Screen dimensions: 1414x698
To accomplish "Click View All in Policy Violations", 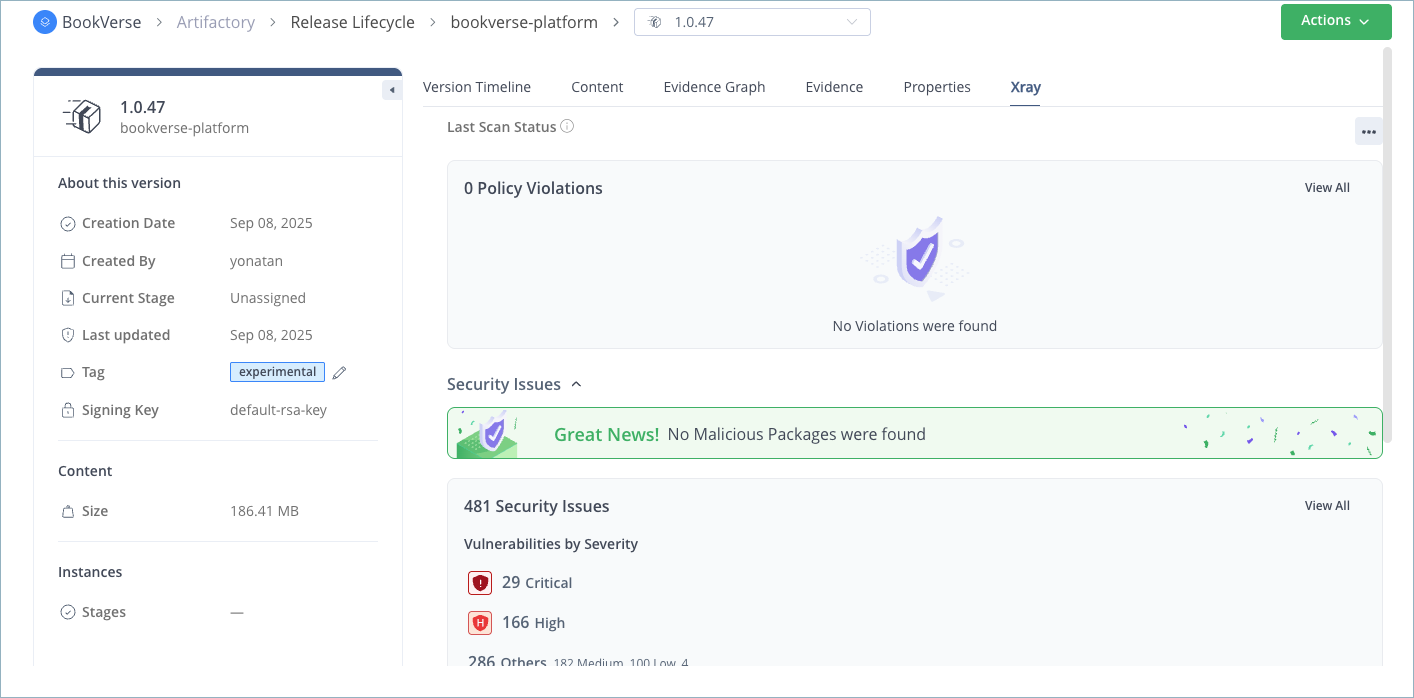I will (1327, 188).
